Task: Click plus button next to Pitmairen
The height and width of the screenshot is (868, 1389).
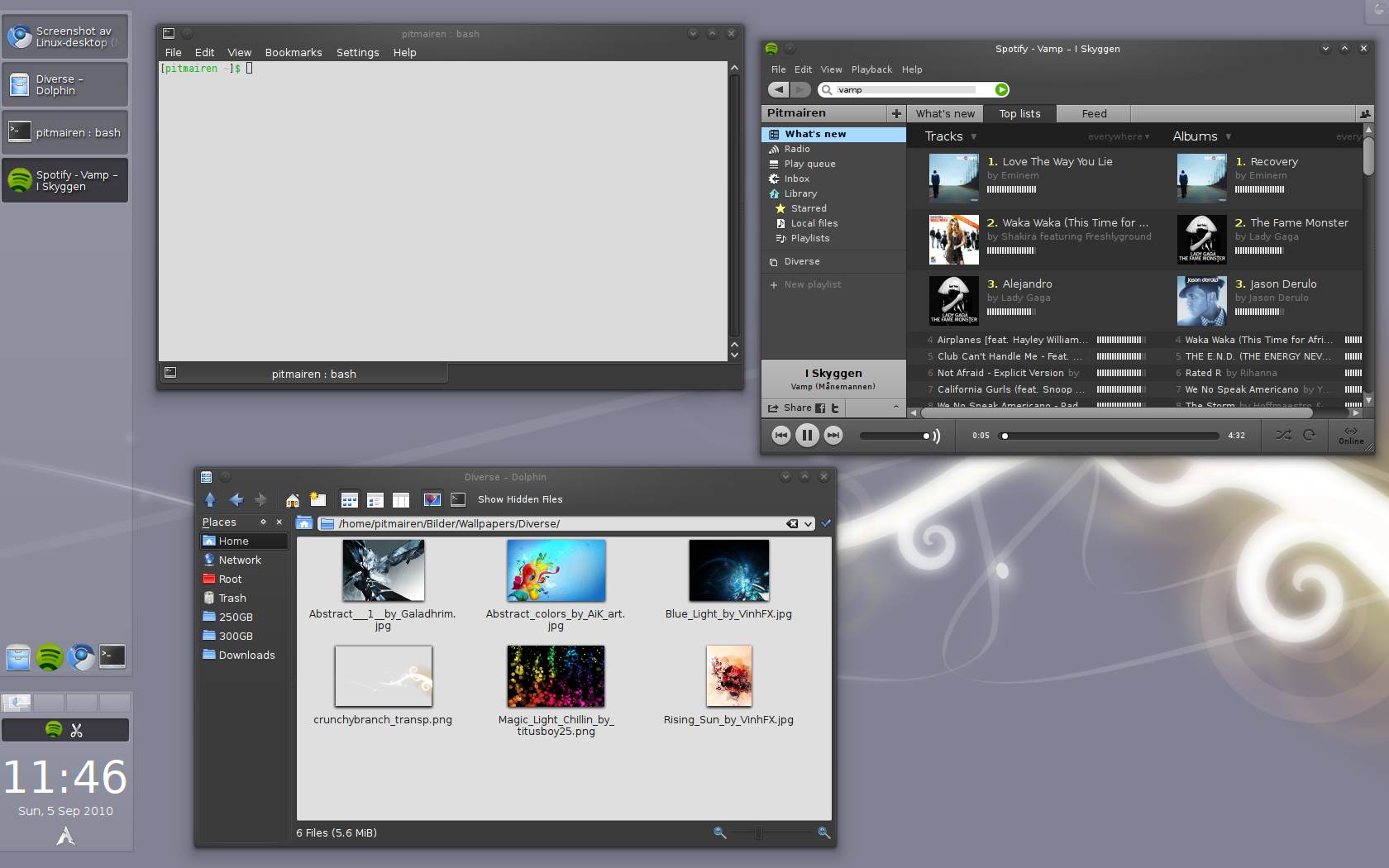Action: point(896,113)
